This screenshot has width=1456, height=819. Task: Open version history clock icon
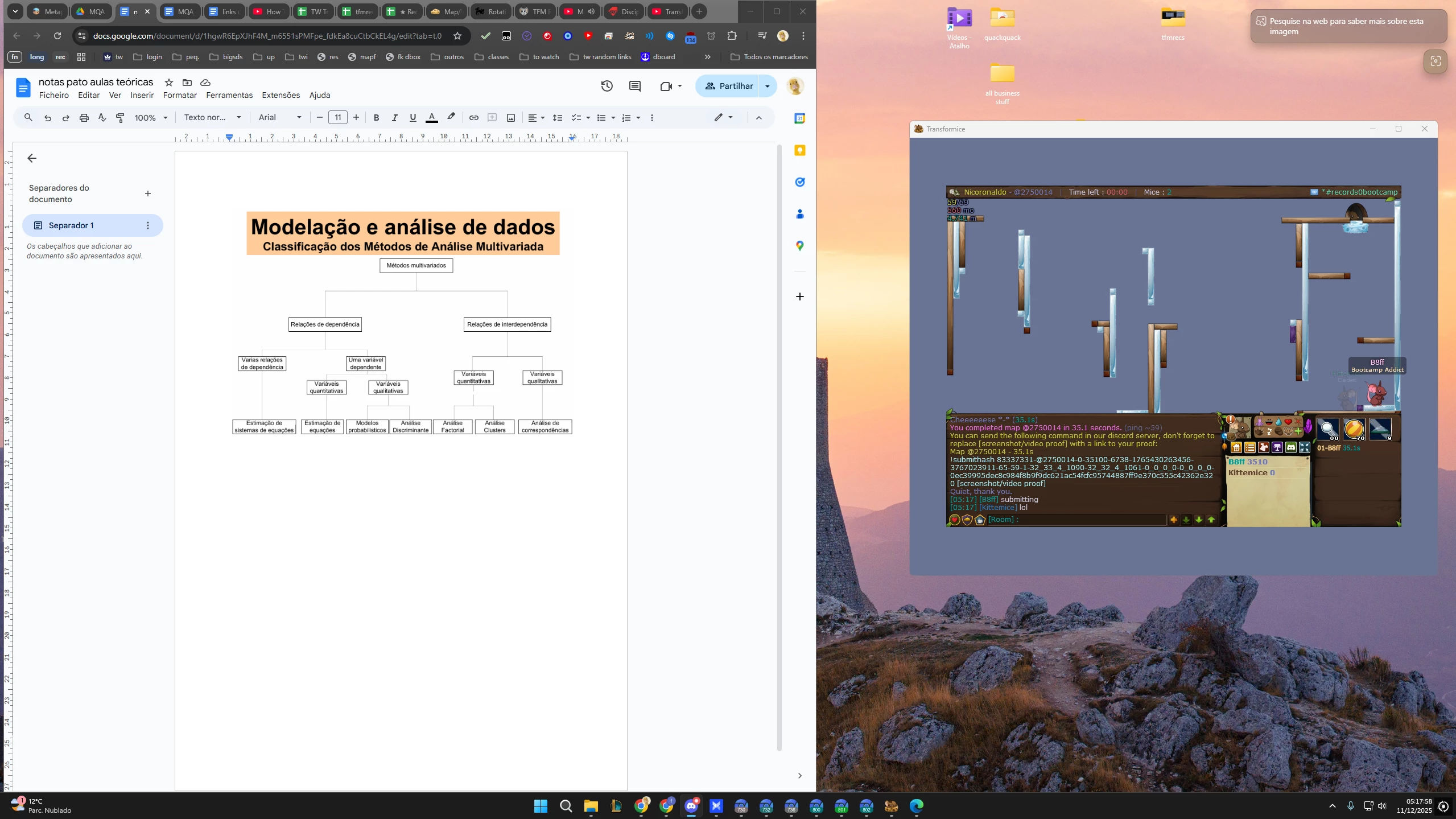click(x=607, y=86)
